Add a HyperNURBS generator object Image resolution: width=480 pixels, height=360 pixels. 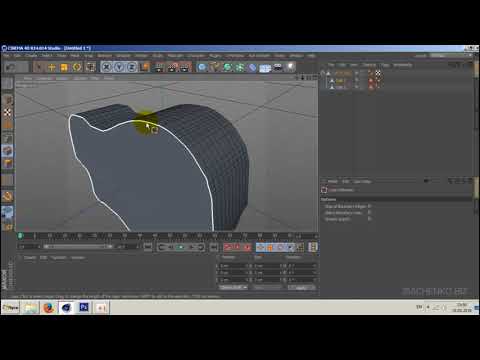pyautogui.click(x=227, y=67)
